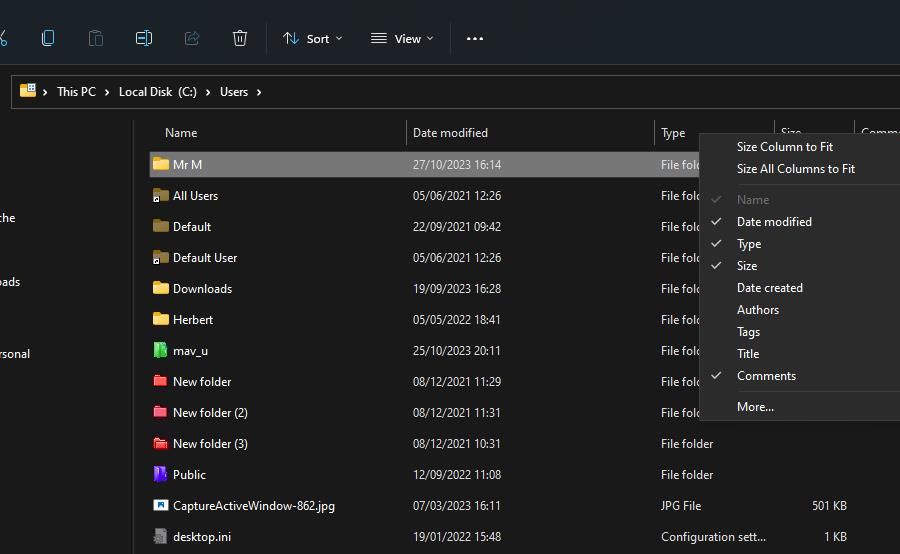Click the Delete trash icon

[x=240, y=38]
